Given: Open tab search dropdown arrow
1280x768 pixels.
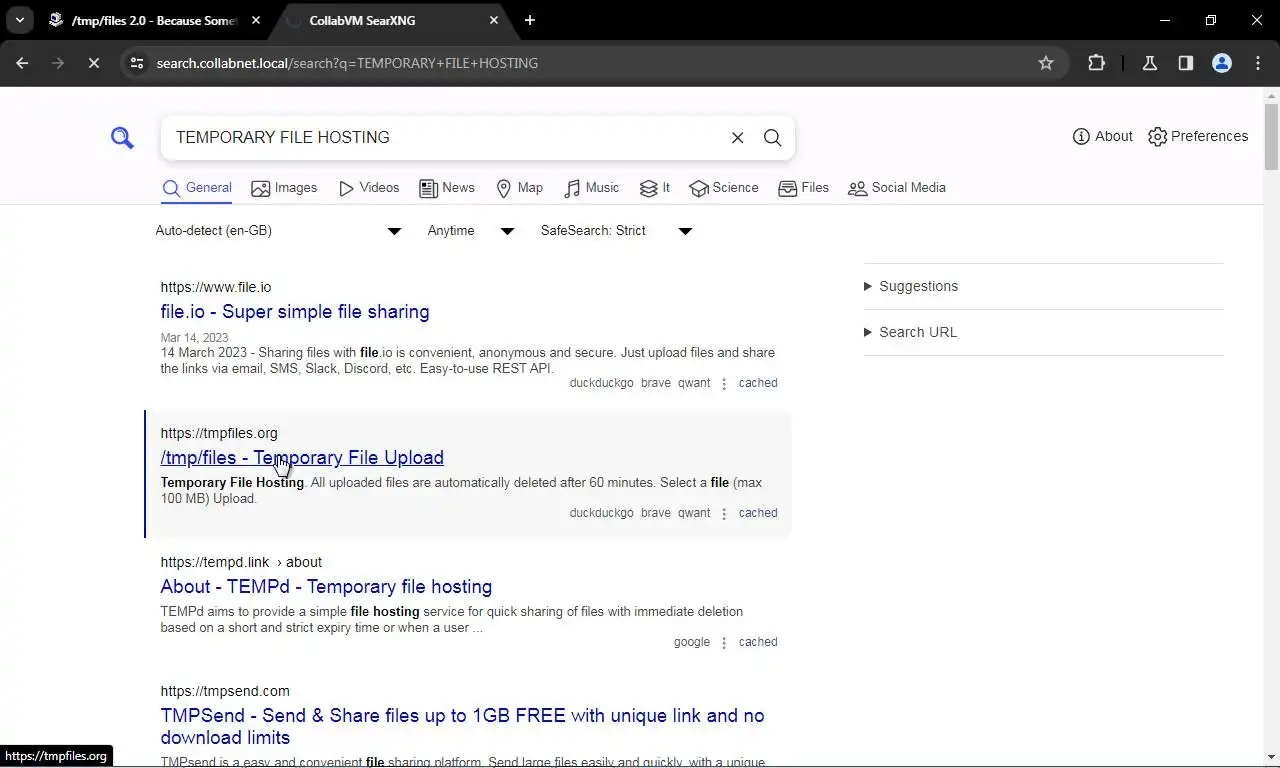Looking at the screenshot, I should point(20,20).
